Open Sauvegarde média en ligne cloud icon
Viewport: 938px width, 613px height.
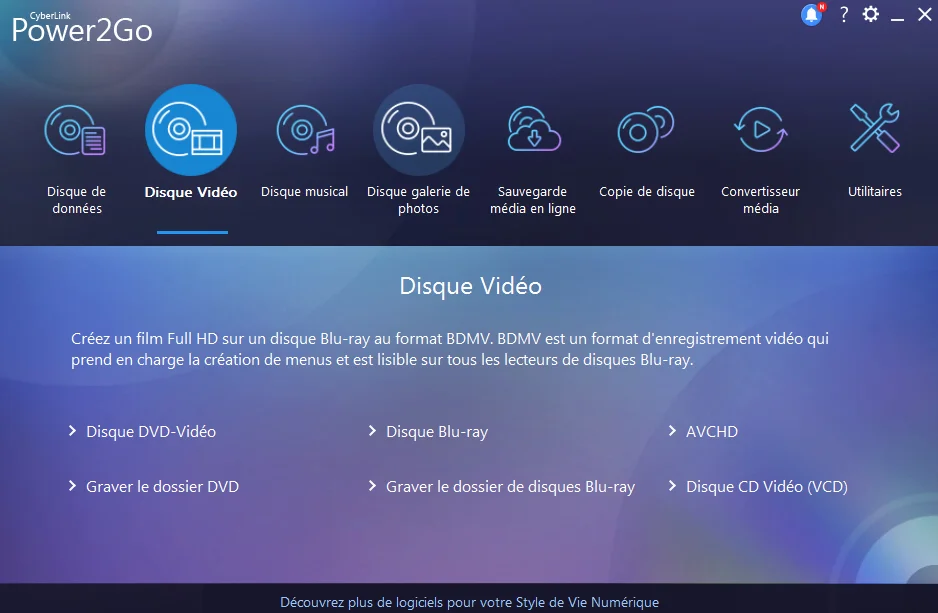[534, 129]
